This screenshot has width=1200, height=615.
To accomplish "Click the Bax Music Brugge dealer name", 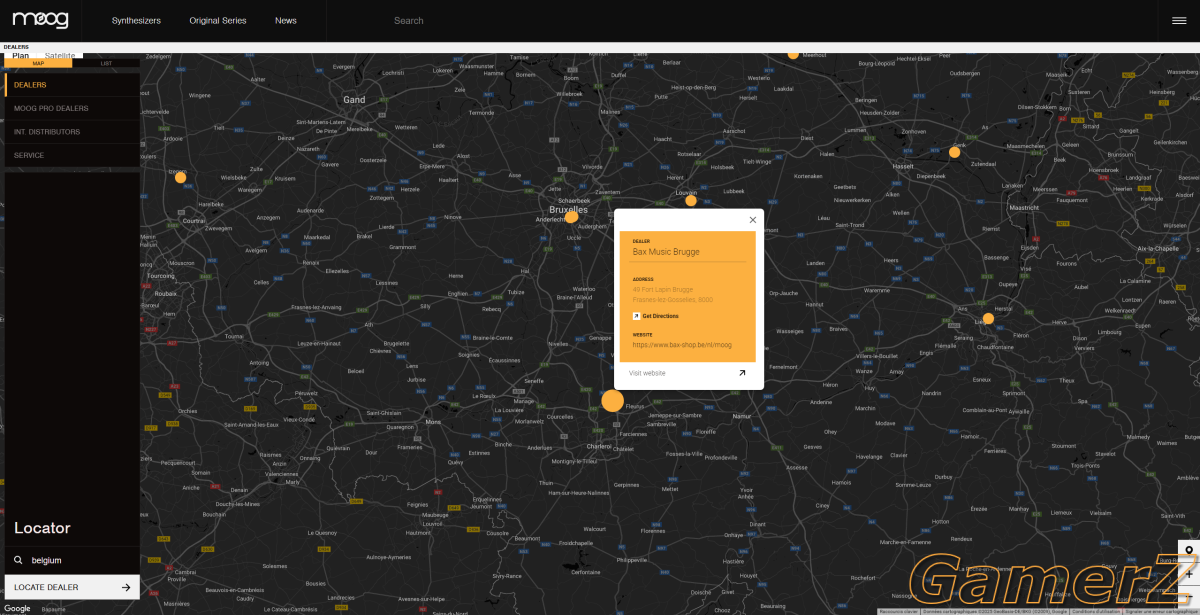I will tap(666, 252).
